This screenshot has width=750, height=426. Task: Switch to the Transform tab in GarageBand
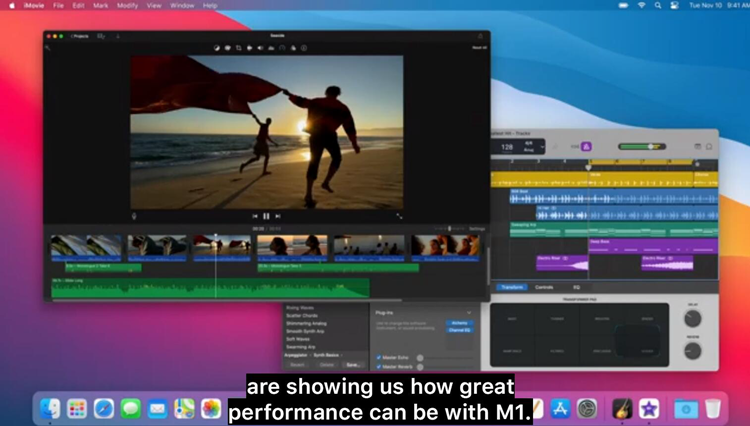(512, 287)
